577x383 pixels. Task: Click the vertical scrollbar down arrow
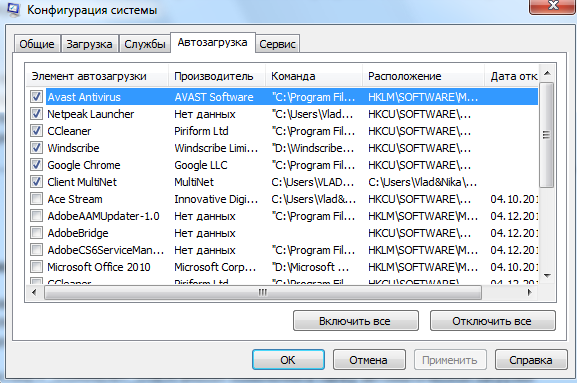(547, 276)
